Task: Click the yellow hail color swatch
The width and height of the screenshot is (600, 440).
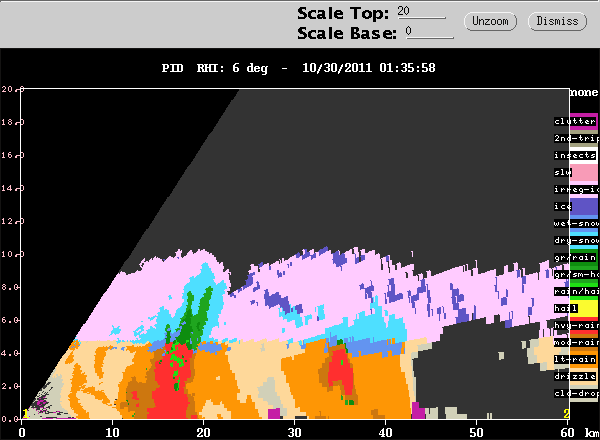Action: click(x=584, y=308)
